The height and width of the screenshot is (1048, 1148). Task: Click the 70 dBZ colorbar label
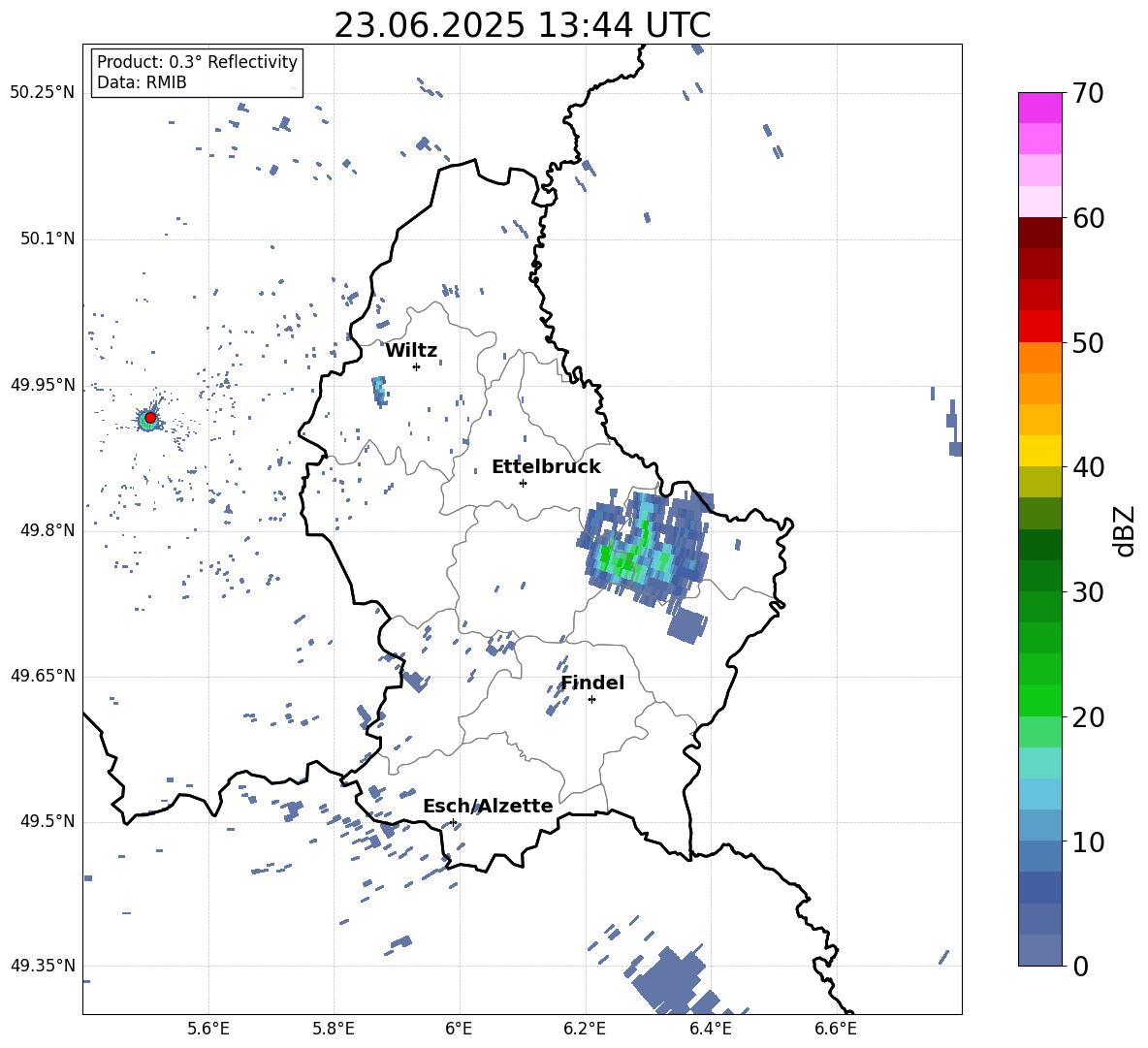(x=1087, y=94)
